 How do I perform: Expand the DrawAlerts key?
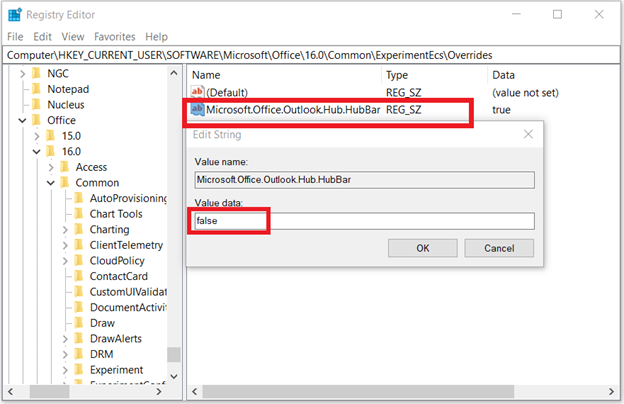(x=65, y=339)
